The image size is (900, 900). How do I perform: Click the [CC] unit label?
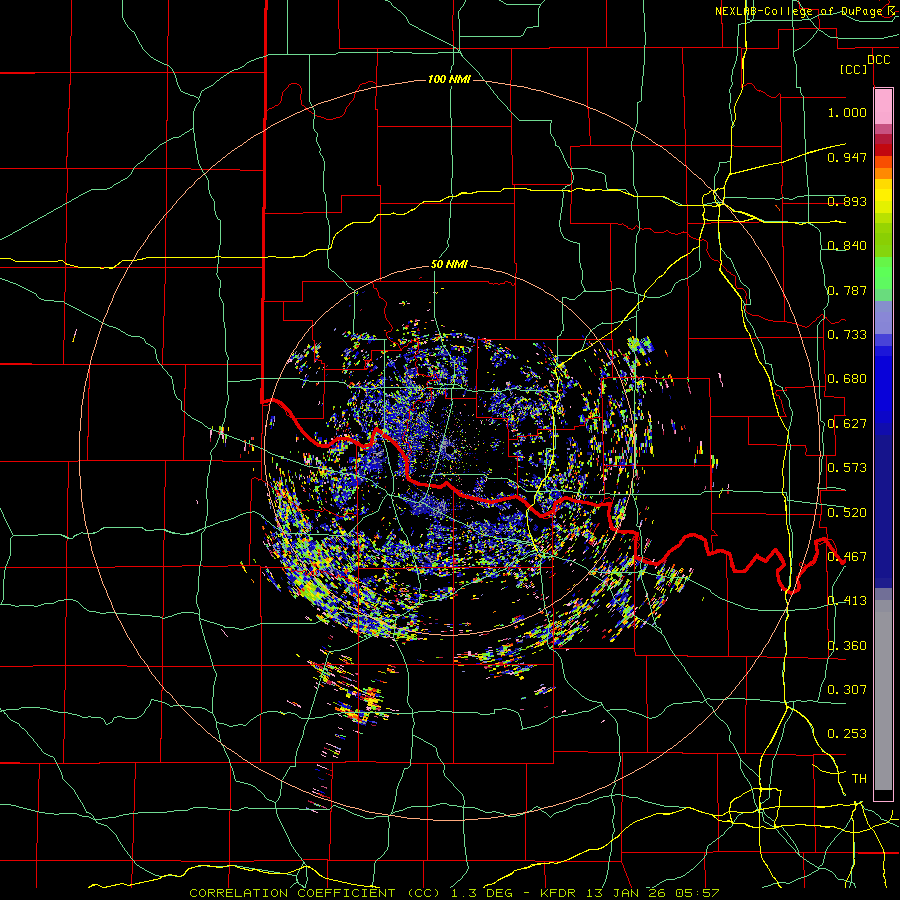854,69
